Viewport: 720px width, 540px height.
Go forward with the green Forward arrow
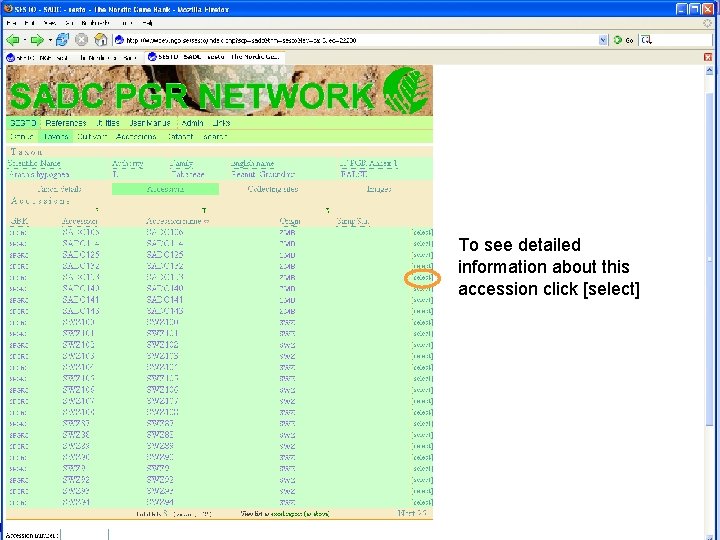[x=37, y=40]
